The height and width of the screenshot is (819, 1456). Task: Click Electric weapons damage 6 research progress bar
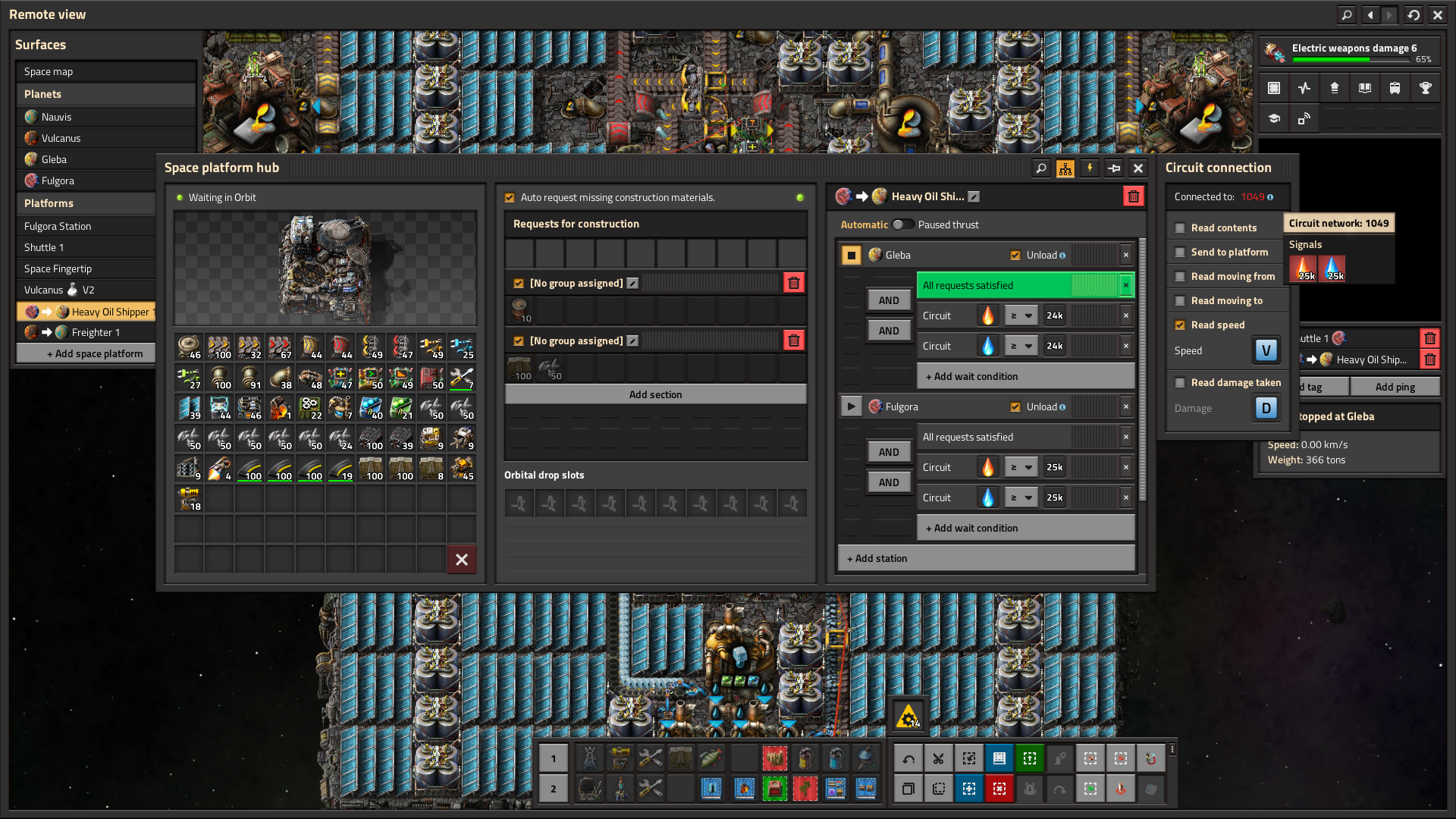pos(1352,59)
